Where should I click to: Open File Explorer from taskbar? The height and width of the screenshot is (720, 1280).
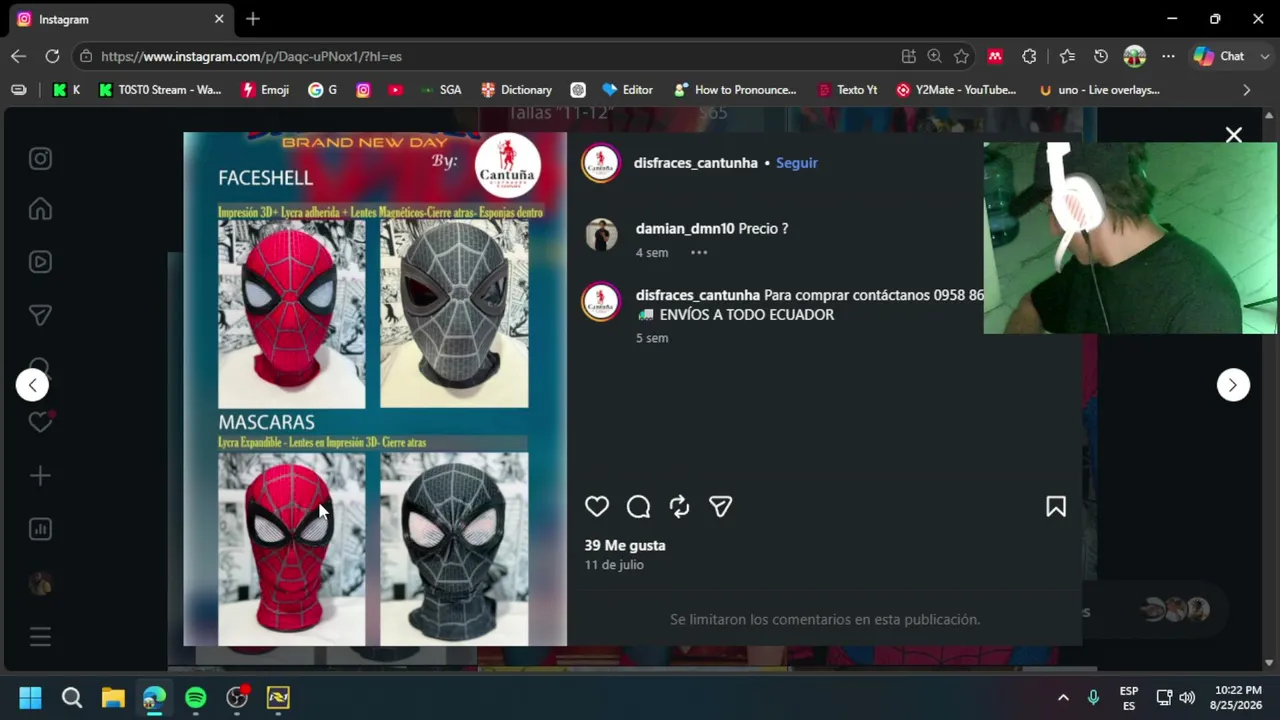tap(113, 697)
